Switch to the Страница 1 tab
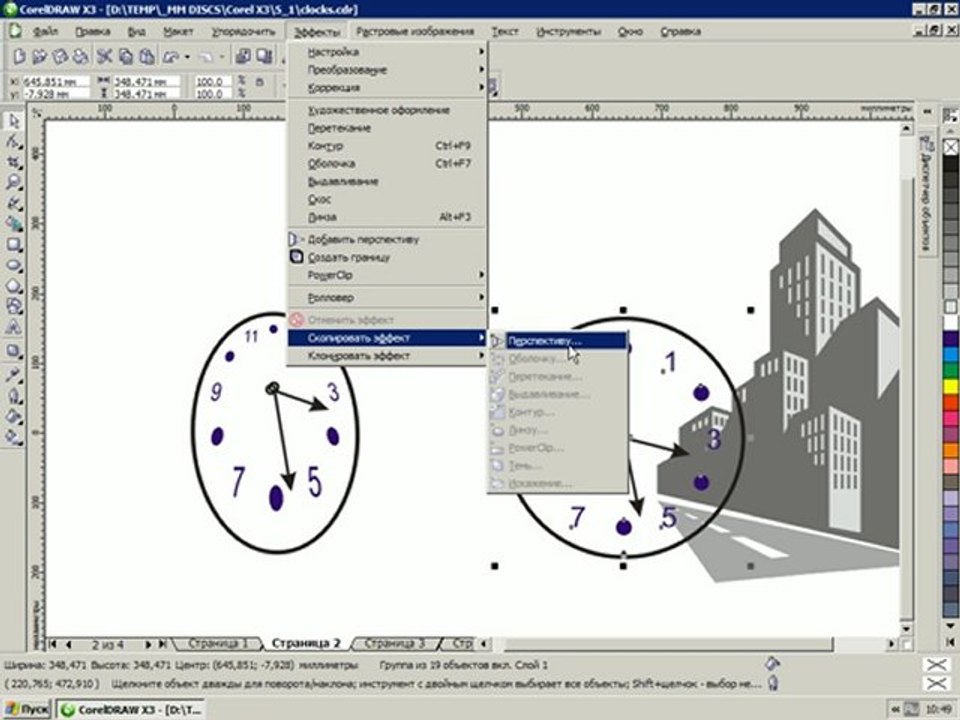This screenshot has width=960, height=720. (217, 643)
